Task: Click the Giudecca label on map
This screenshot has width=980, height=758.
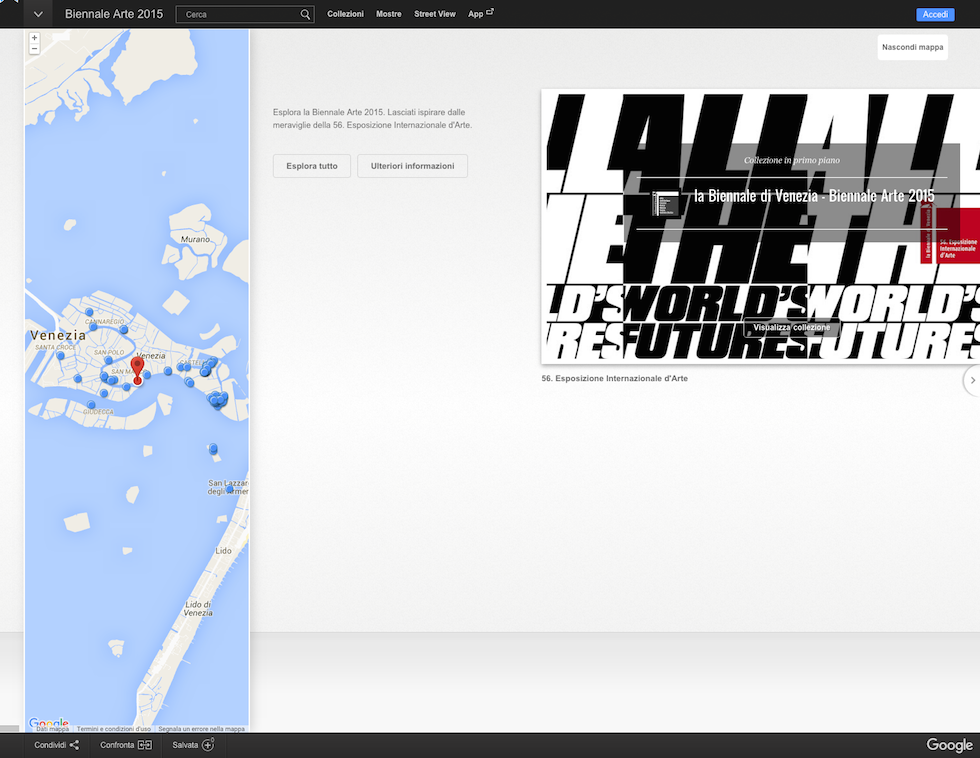Action: coord(99,412)
